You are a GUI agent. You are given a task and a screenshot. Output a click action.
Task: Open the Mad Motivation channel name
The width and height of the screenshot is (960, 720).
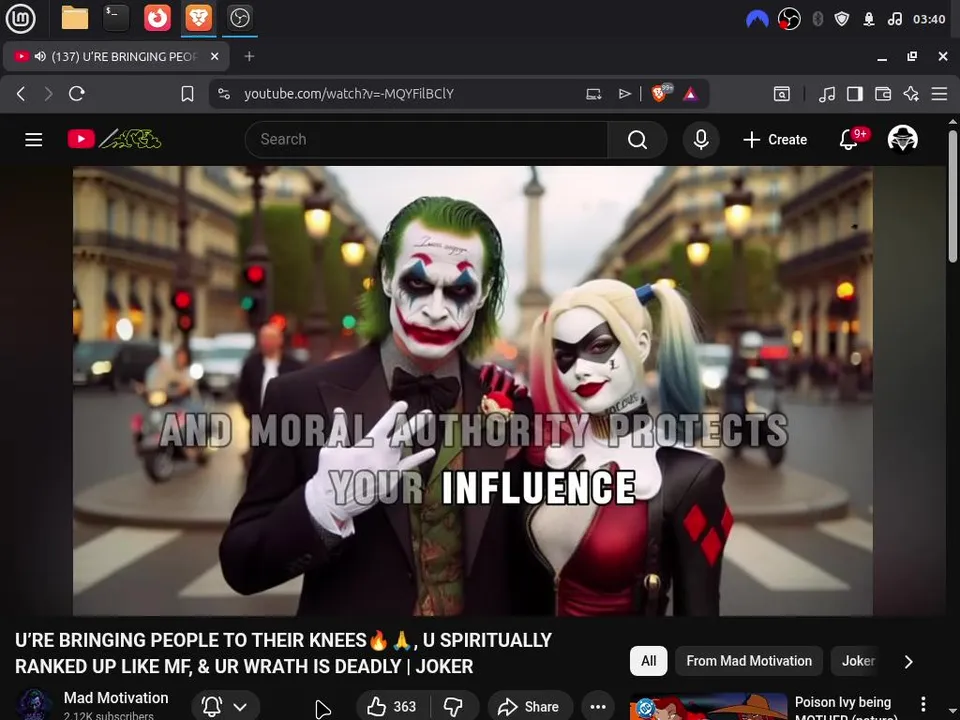click(x=116, y=698)
